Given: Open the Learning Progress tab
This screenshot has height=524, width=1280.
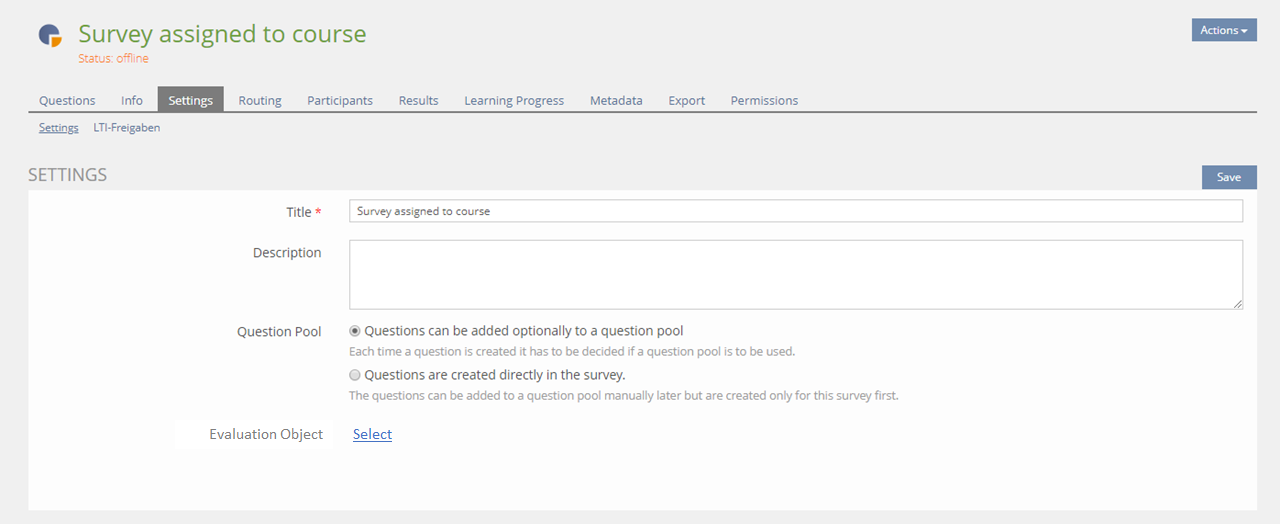Looking at the screenshot, I should [514, 100].
